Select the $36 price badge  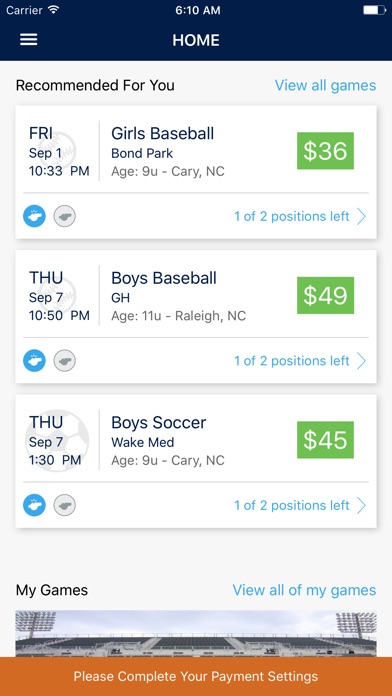point(325,150)
